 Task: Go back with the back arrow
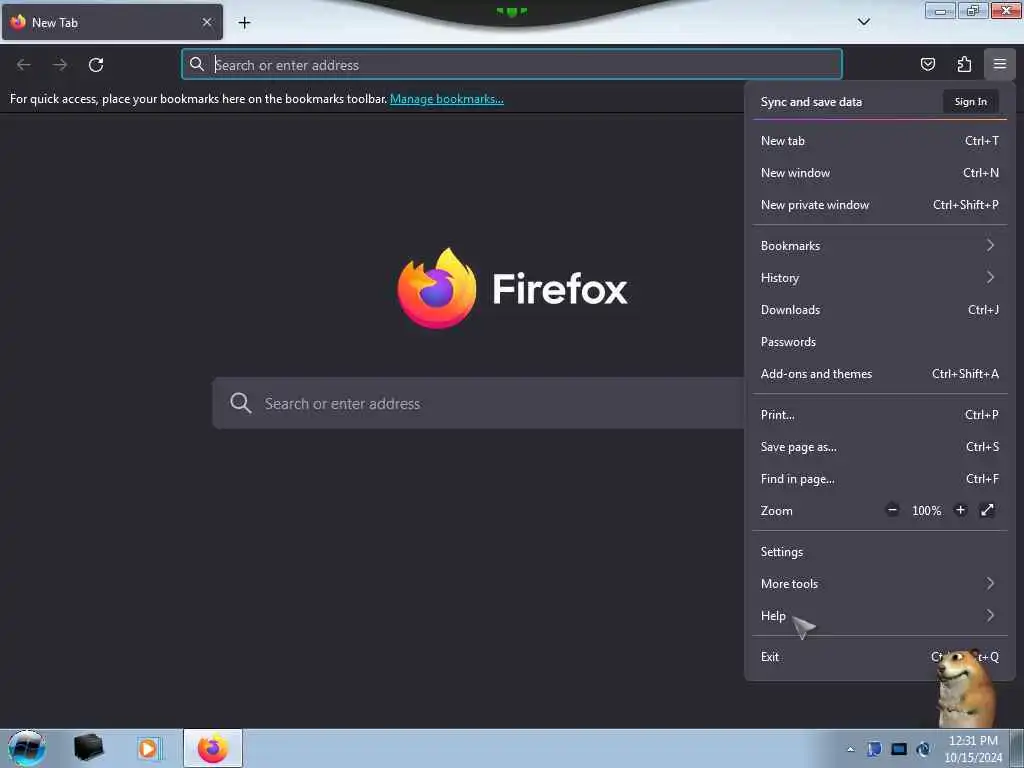click(24, 65)
